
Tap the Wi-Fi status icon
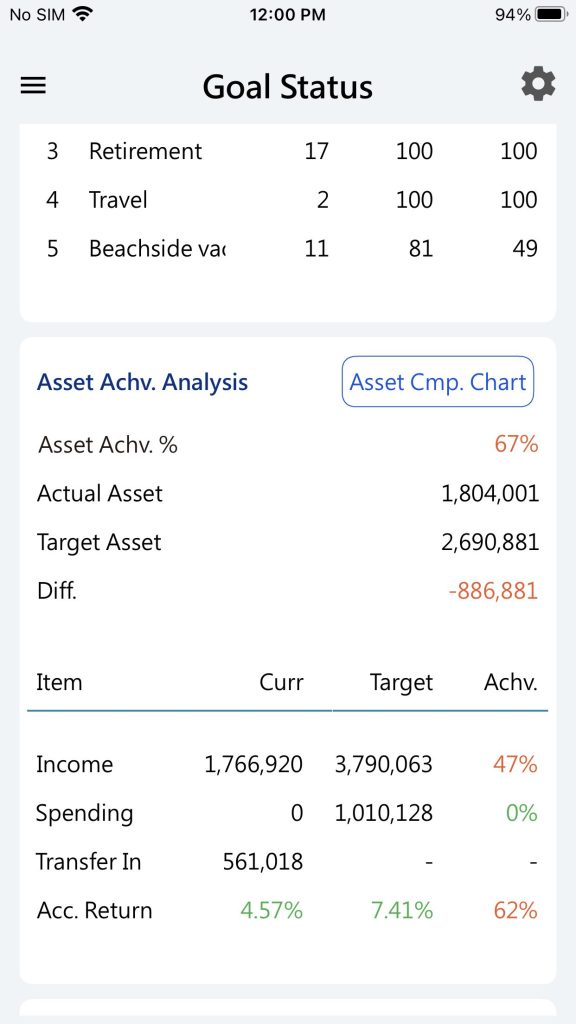(x=82, y=14)
